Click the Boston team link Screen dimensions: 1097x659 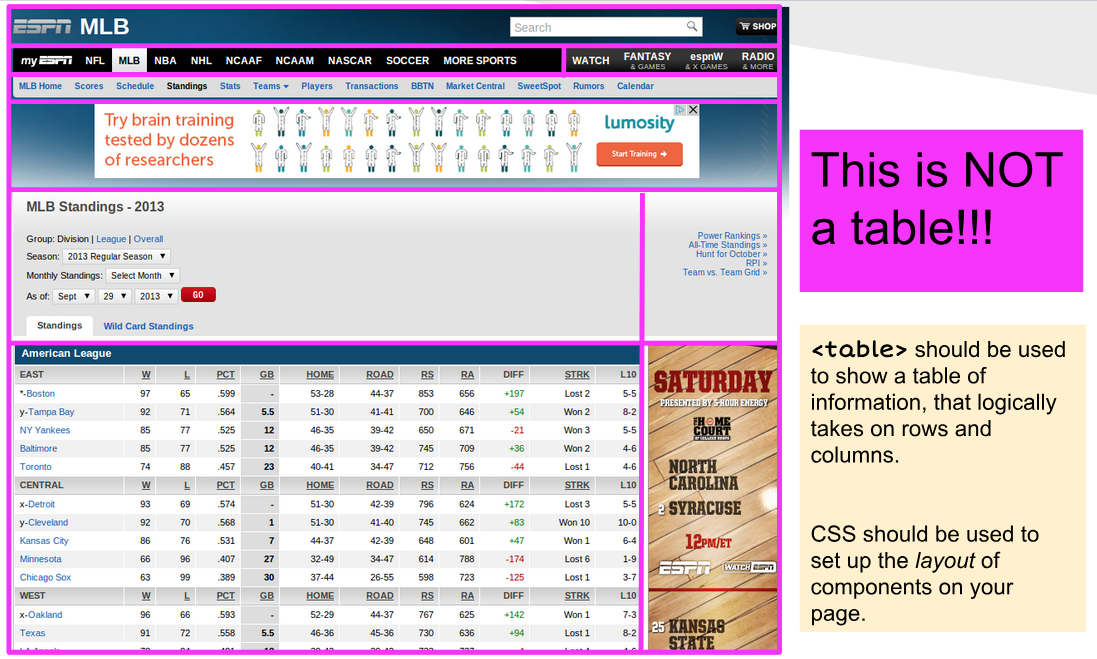coord(40,394)
